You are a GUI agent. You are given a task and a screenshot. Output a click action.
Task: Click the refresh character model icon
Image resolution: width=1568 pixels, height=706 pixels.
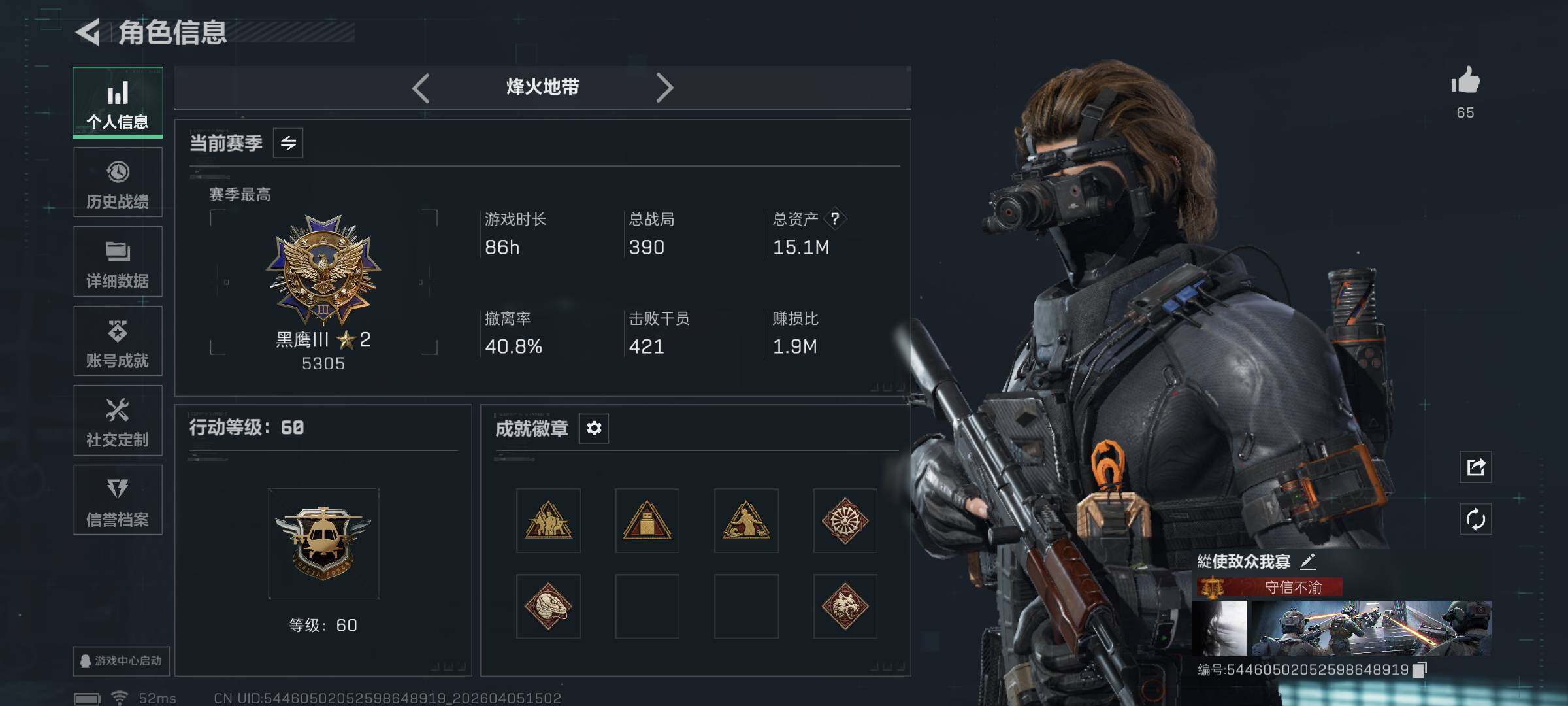point(1476,520)
